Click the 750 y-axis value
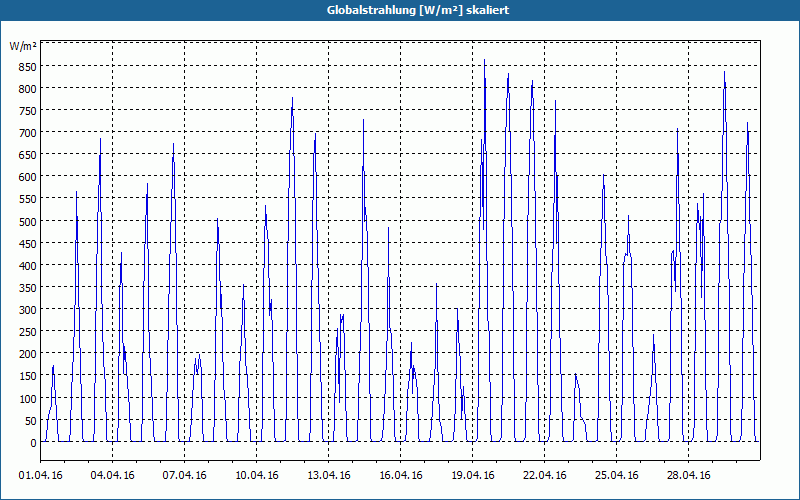 coord(29,111)
